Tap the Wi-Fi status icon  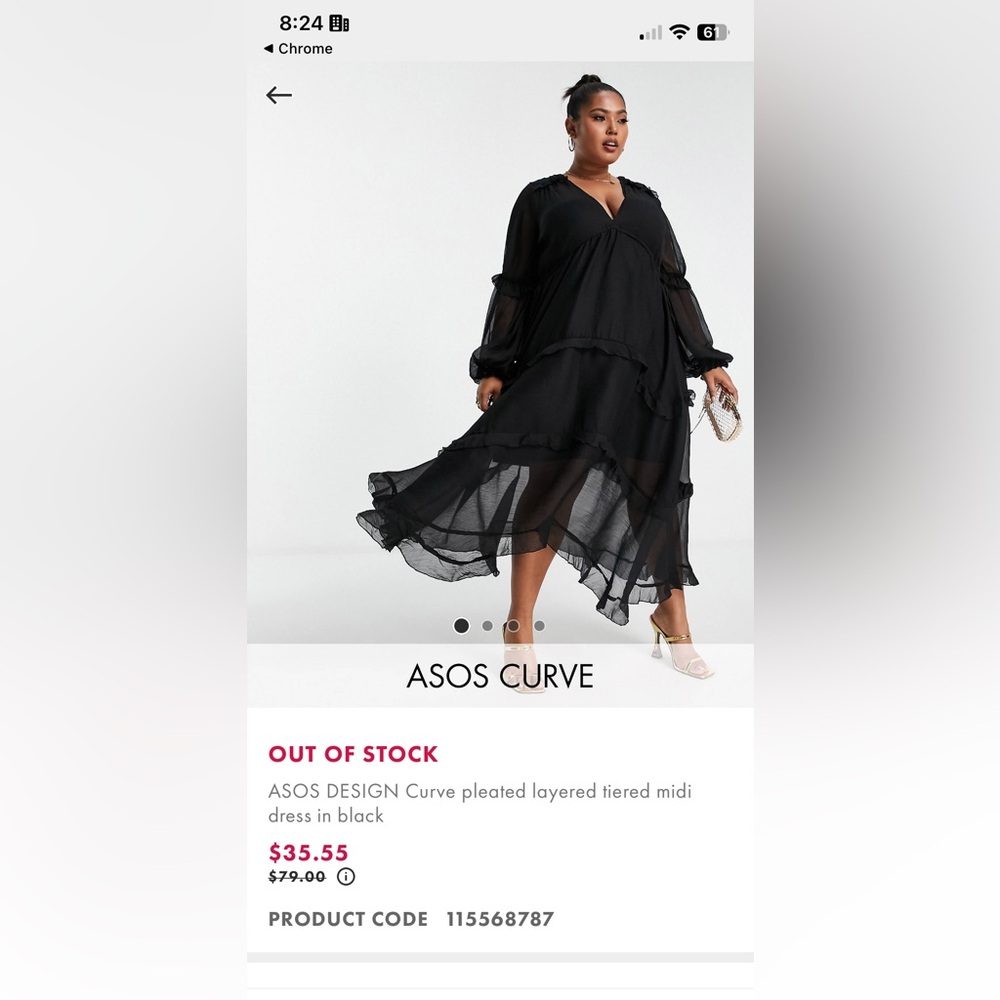point(680,32)
